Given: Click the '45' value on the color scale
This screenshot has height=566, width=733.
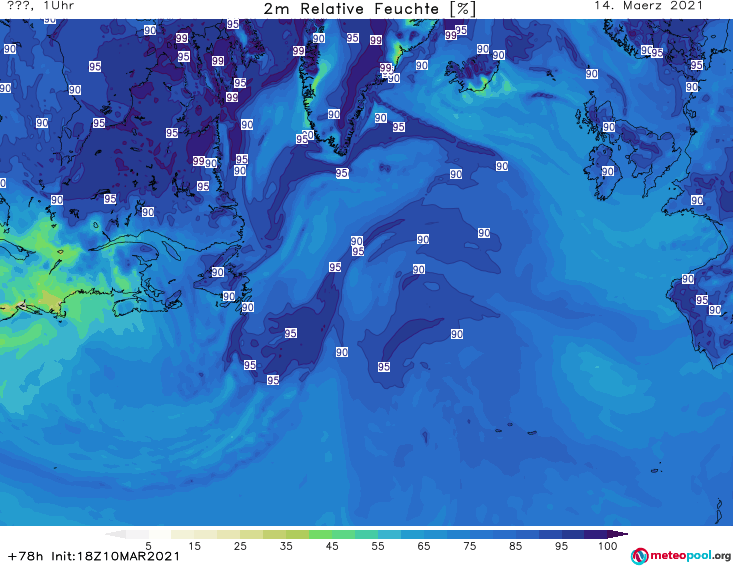Looking at the screenshot, I should coord(332,546).
